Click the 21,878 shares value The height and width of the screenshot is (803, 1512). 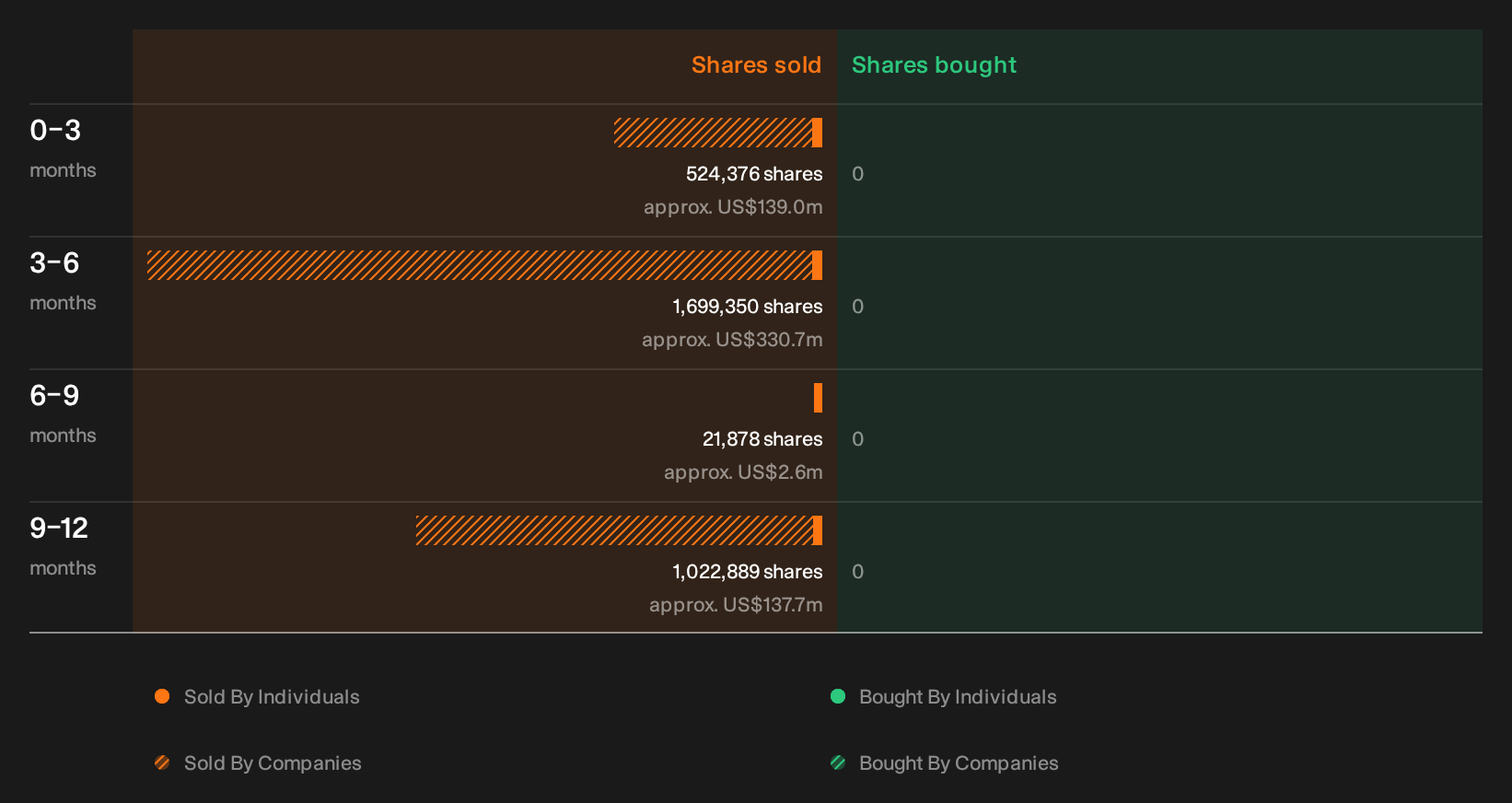(762, 439)
